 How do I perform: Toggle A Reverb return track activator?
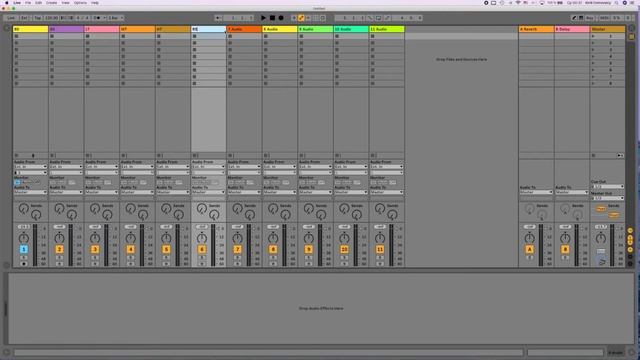tap(529, 249)
